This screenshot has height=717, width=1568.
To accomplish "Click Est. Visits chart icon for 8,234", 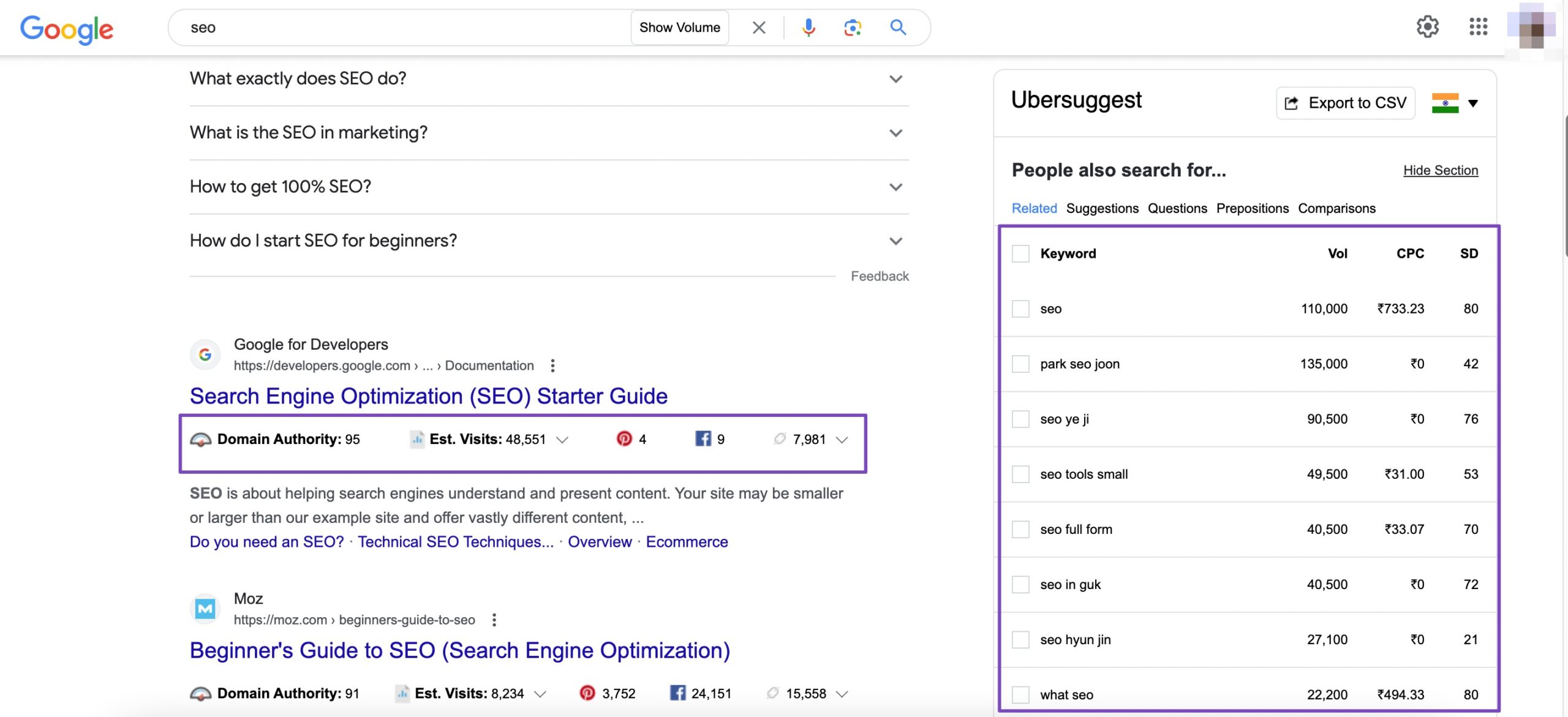I will click(x=402, y=693).
